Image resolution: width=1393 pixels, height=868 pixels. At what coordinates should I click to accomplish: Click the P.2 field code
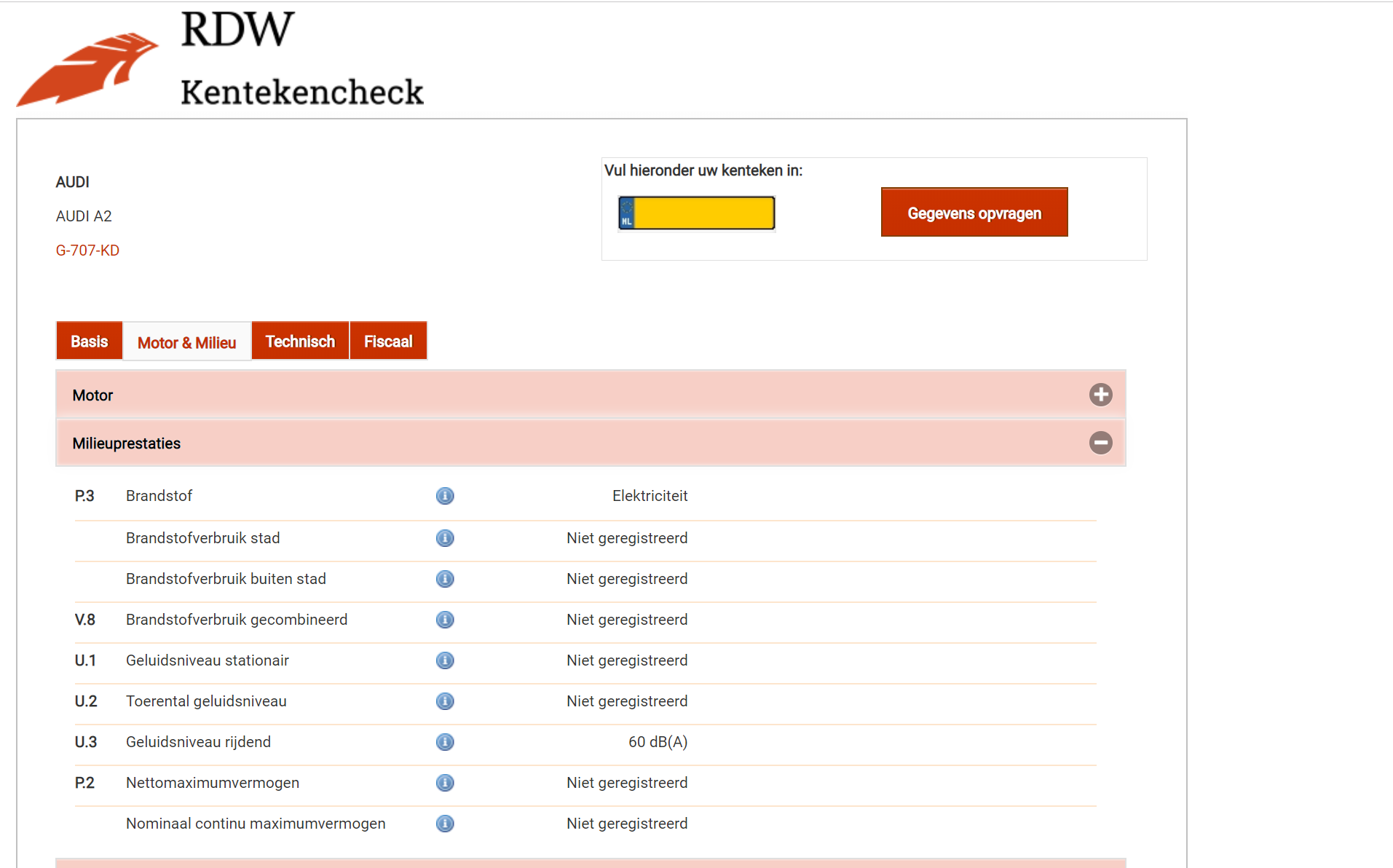84,783
